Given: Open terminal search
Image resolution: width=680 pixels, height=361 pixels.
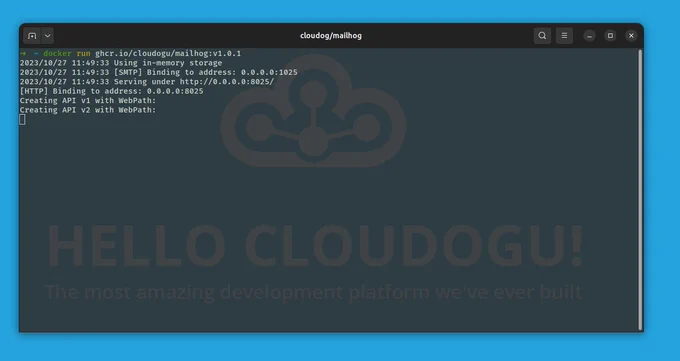Looking at the screenshot, I should (x=542, y=36).
